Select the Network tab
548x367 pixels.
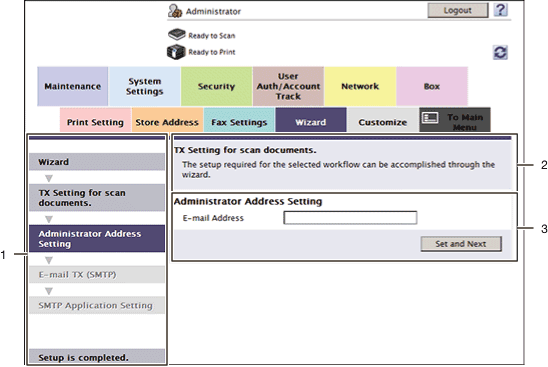point(360,86)
